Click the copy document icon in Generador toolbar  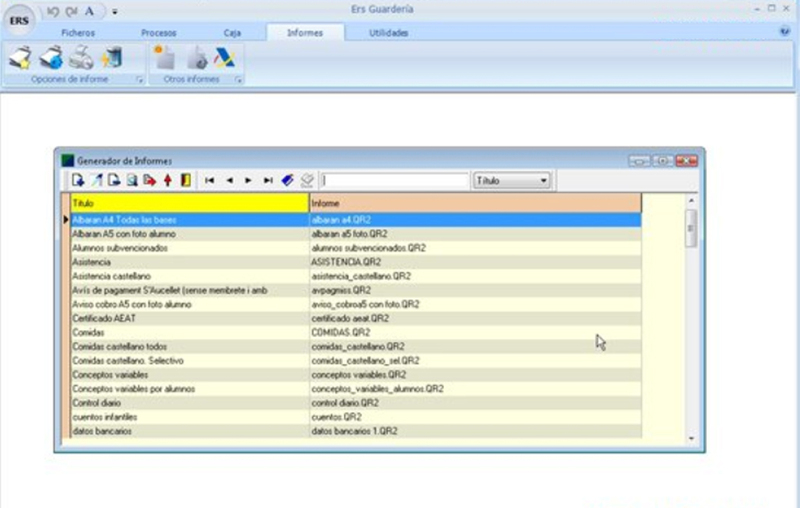pos(114,180)
